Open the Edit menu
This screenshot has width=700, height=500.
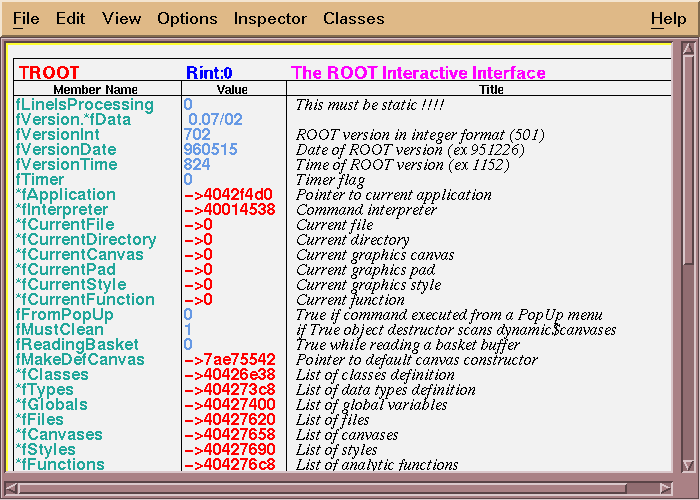[70, 19]
